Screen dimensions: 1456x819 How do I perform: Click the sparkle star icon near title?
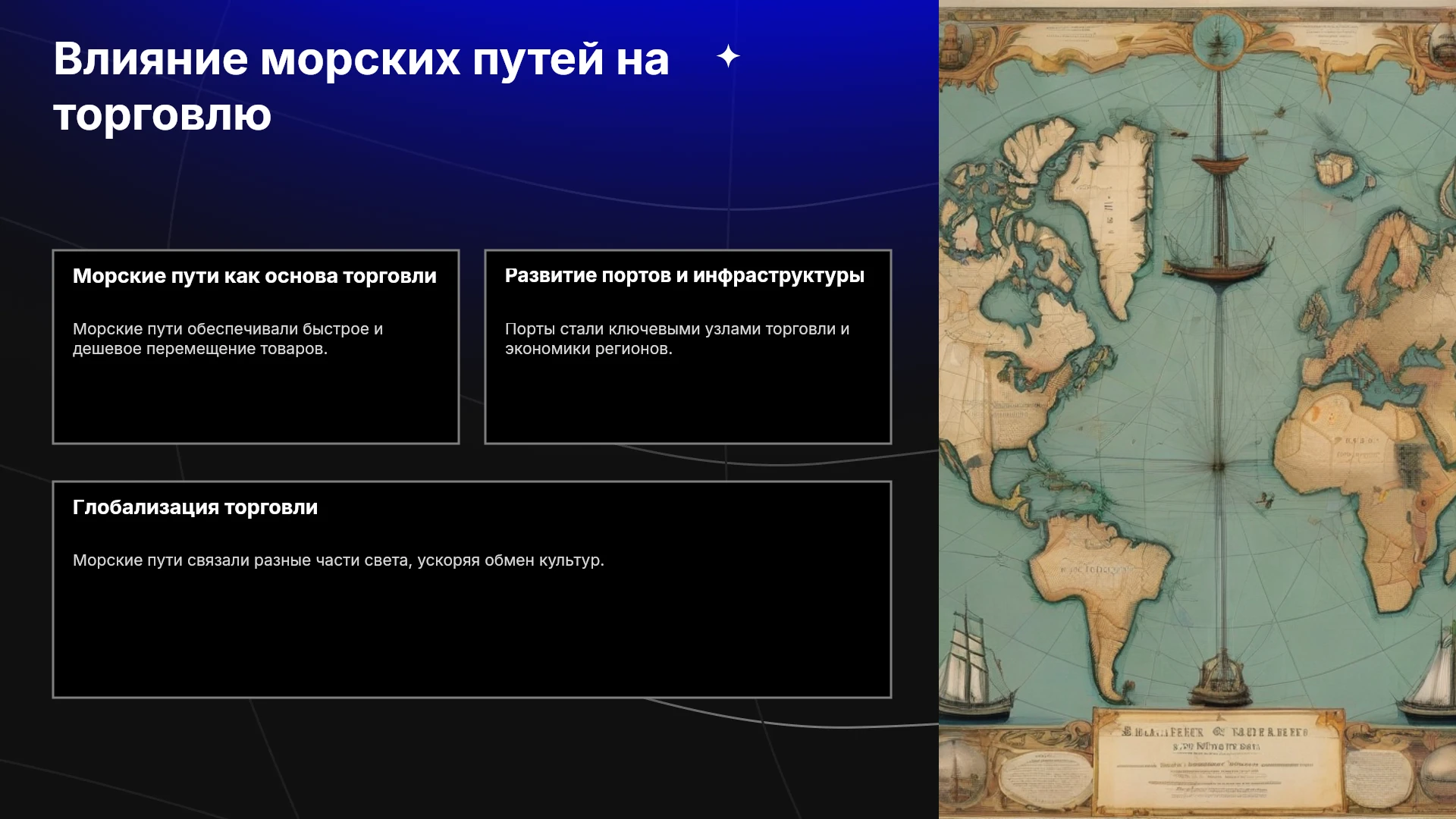(728, 56)
